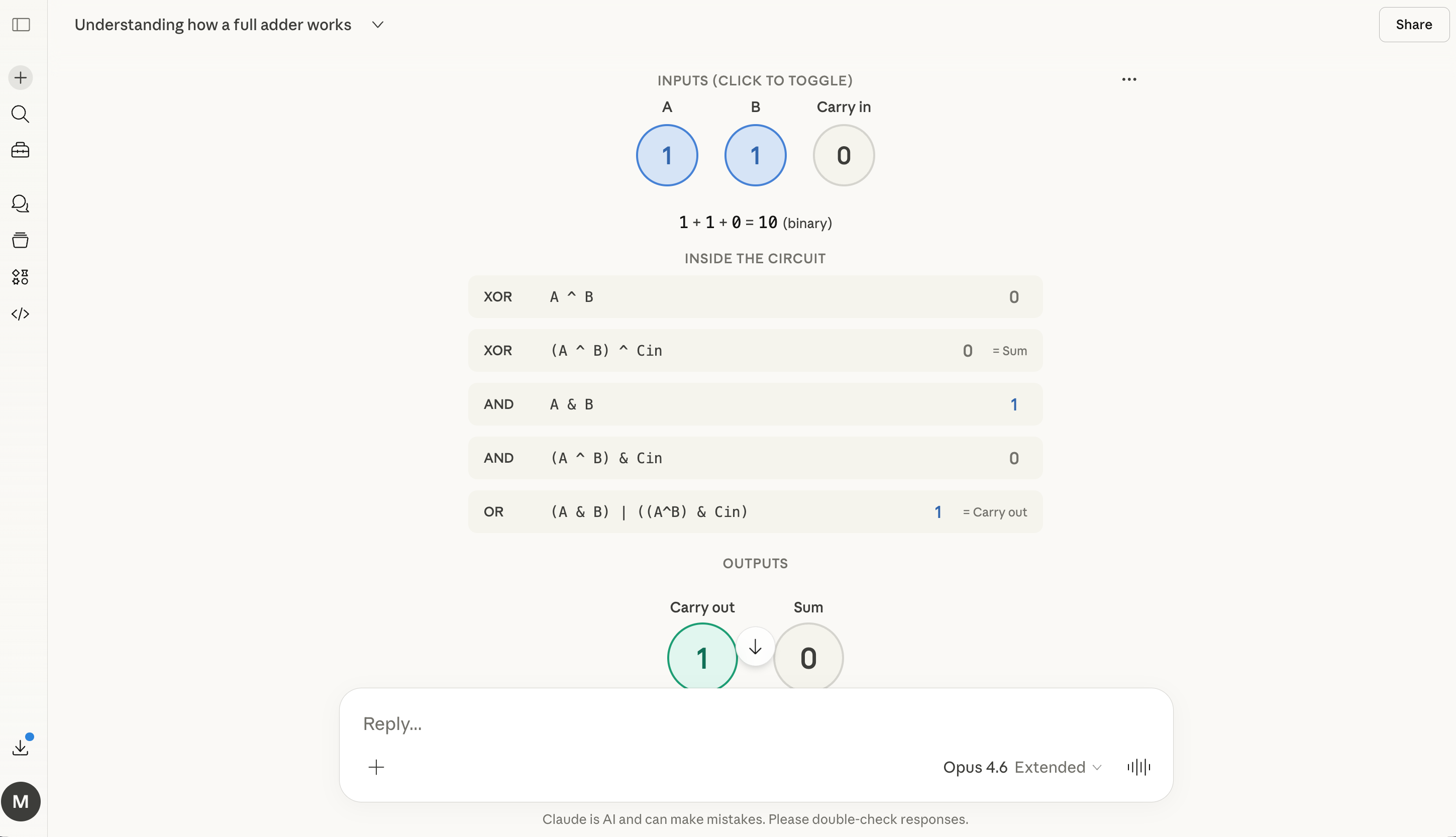Start a new chat with plus icon
The height and width of the screenshot is (837, 1456).
click(21, 77)
